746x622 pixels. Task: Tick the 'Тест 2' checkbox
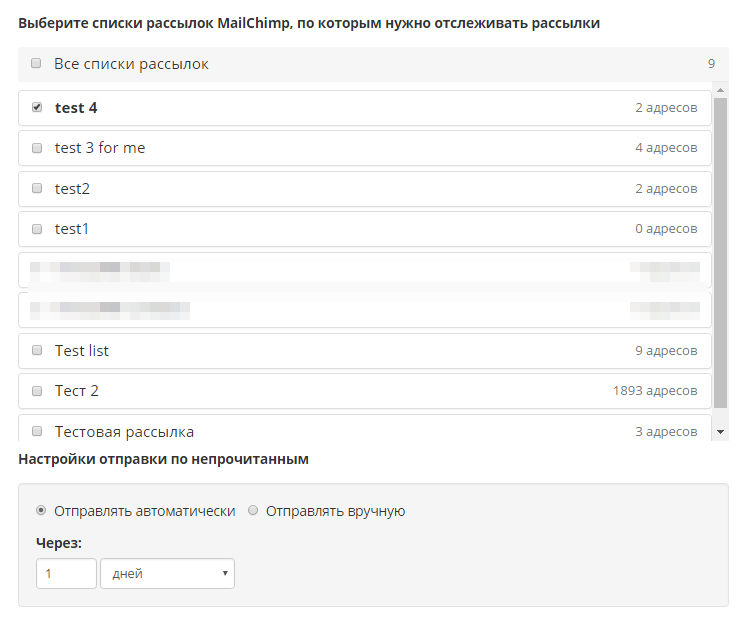click(37, 391)
